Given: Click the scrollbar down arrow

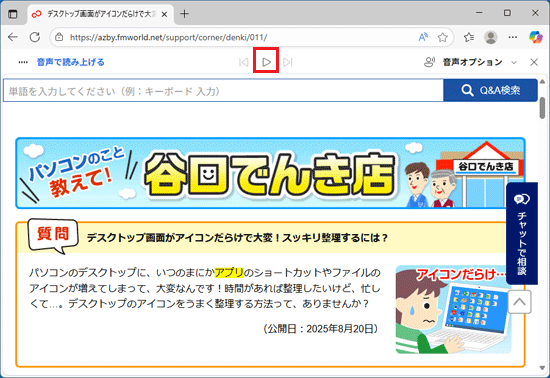Looking at the screenshot, I should point(542,367).
